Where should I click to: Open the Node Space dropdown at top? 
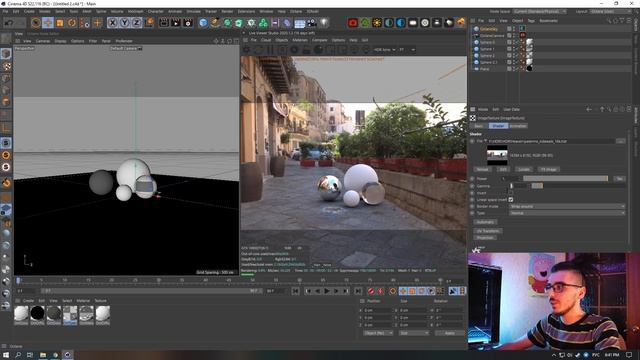[x=539, y=11]
